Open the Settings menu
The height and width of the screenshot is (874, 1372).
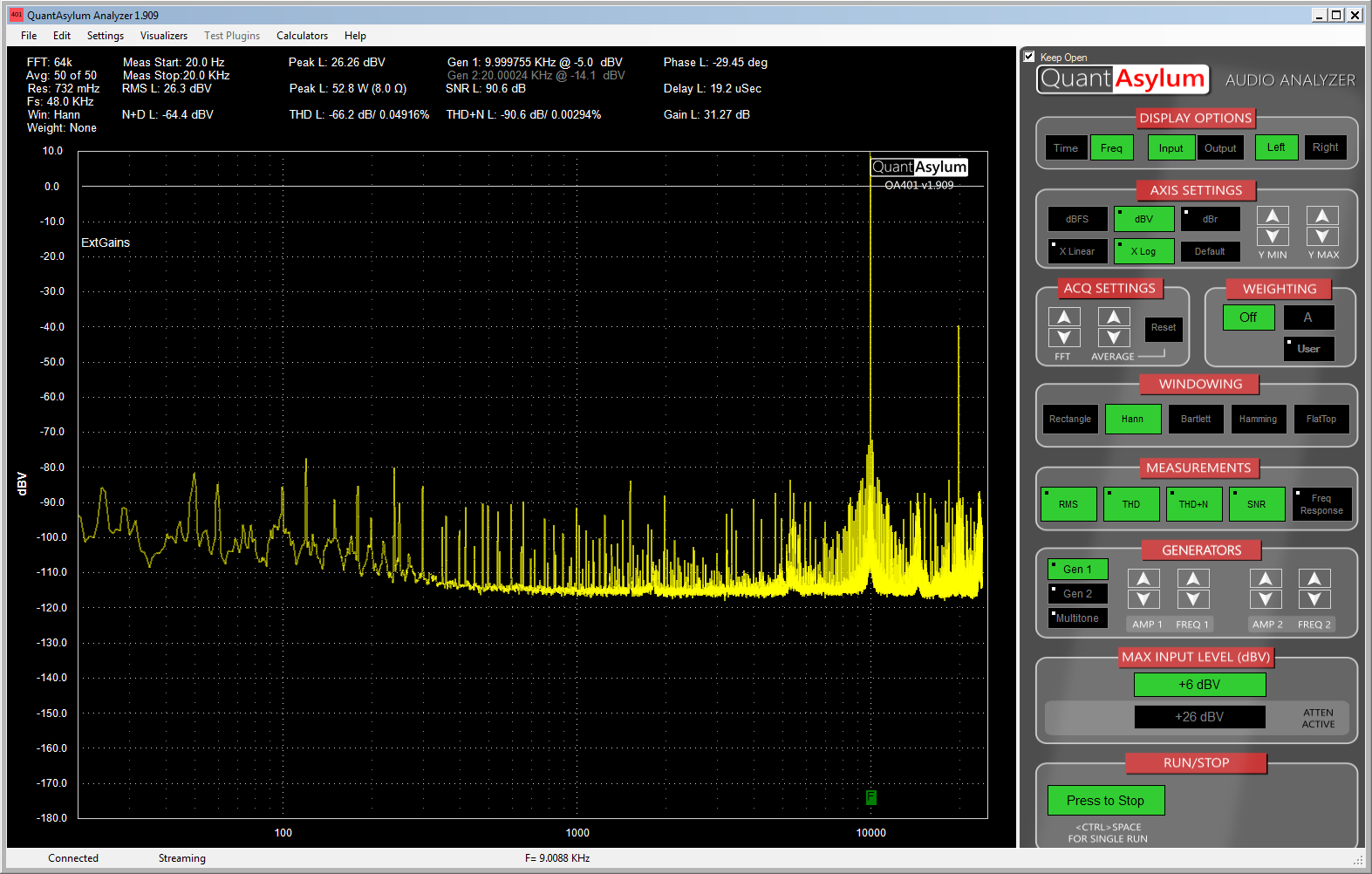click(106, 36)
